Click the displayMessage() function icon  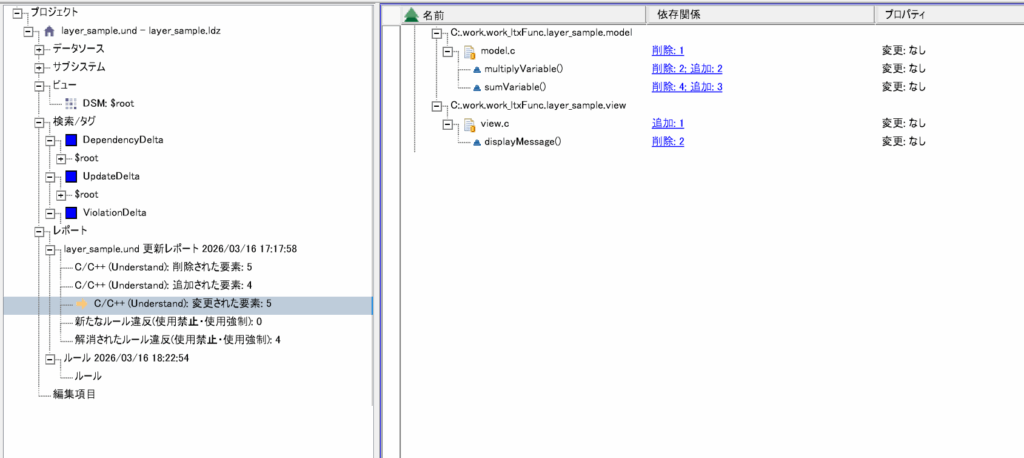tap(476, 142)
